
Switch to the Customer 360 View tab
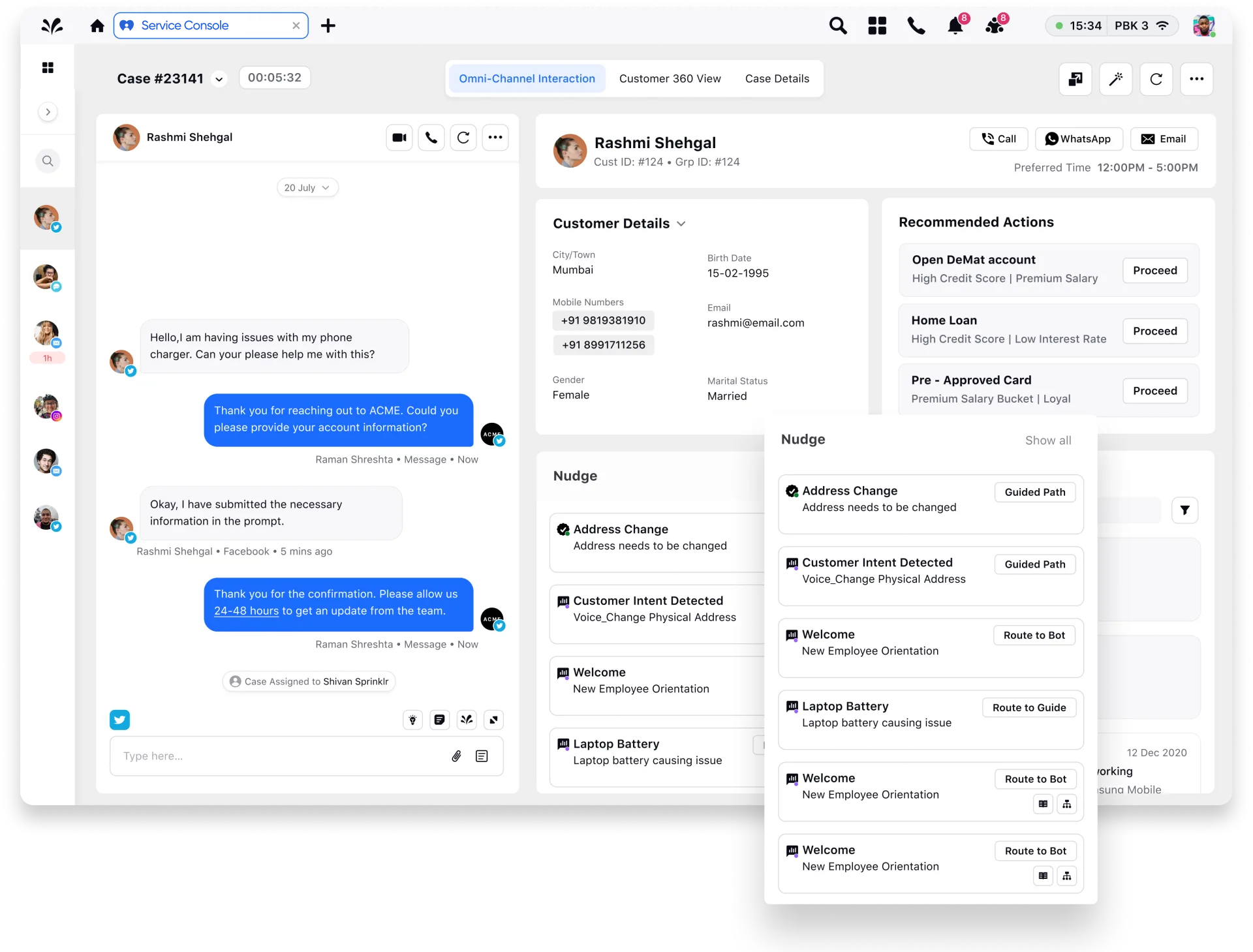[670, 79]
